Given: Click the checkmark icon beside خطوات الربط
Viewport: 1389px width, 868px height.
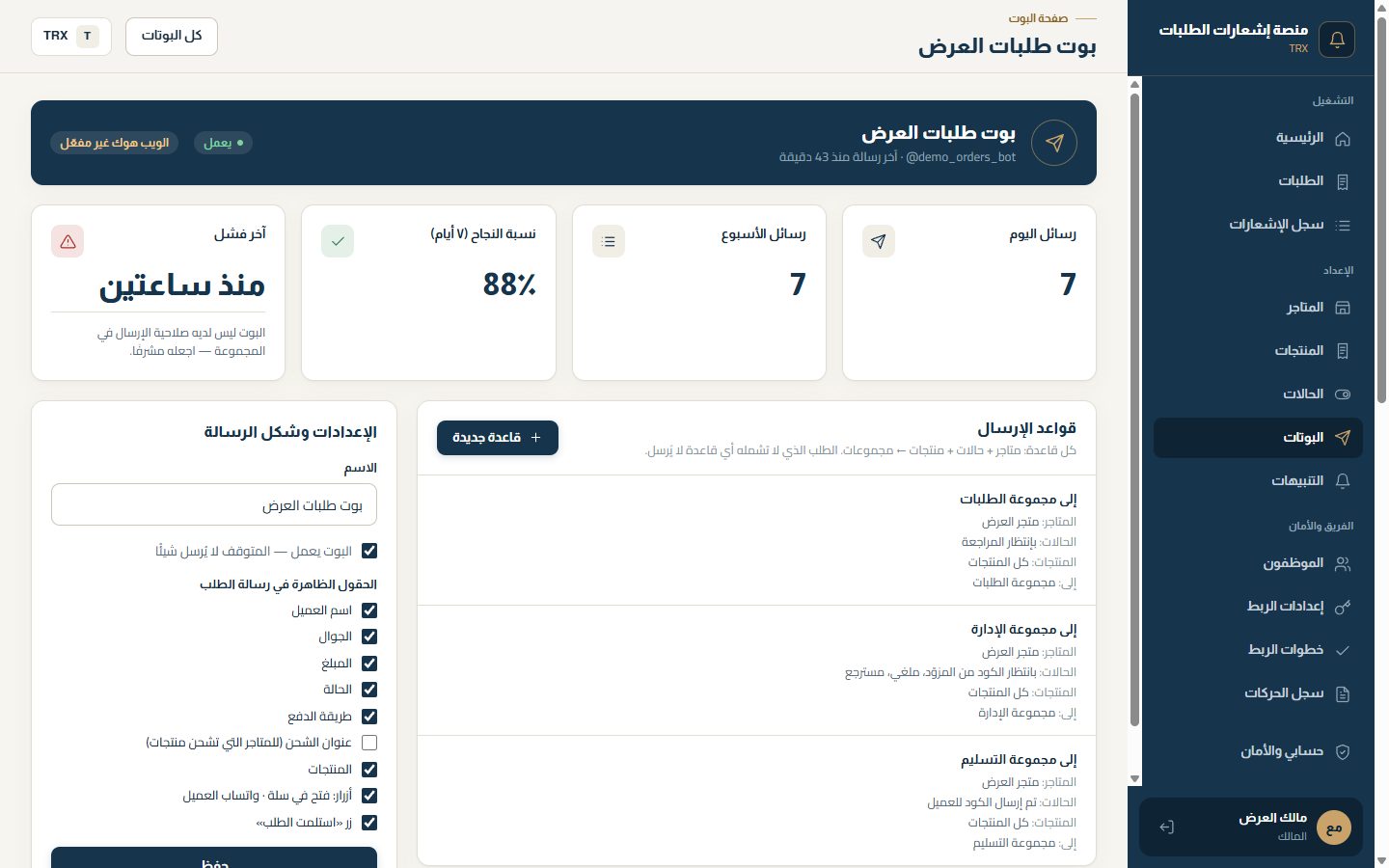Looking at the screenshot, I should pyautogui.click(x=1342, y=650).
